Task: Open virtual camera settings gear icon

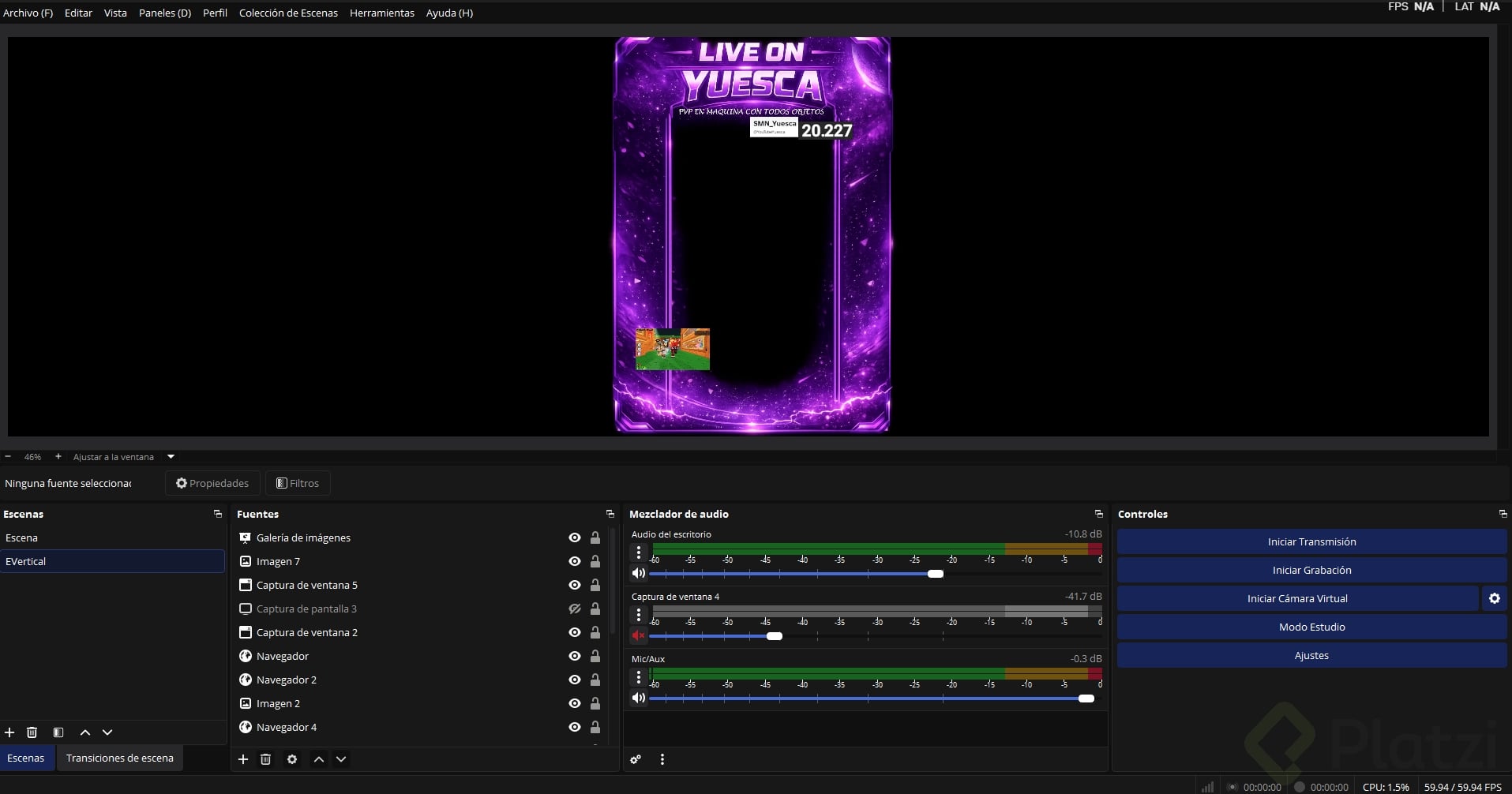Action: pos(1494,598)
